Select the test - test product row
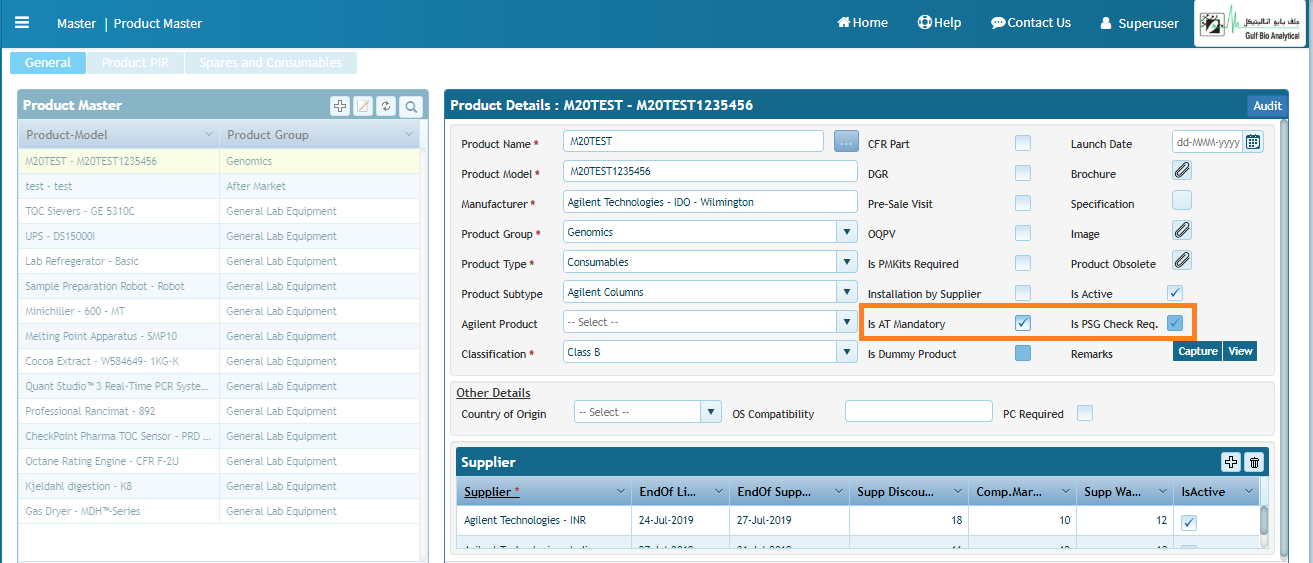Viewport: 1313px width, 563px height. coord(219,186)
